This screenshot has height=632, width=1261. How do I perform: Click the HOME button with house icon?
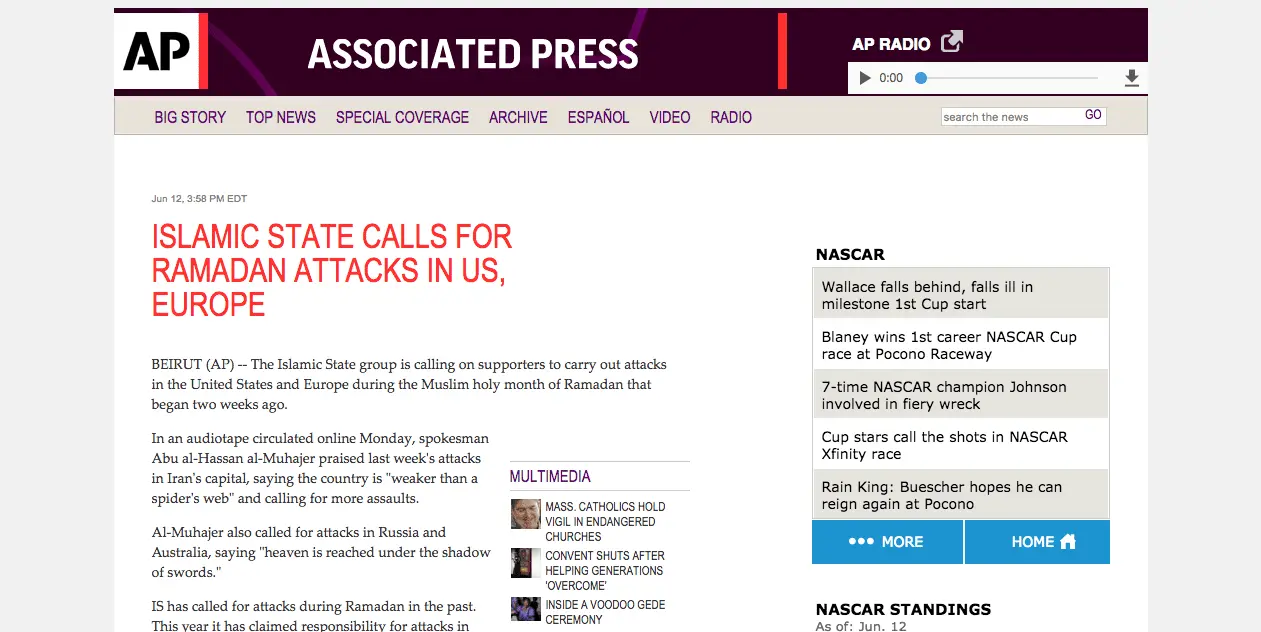pyautogui.click(x=1038, y=542)
